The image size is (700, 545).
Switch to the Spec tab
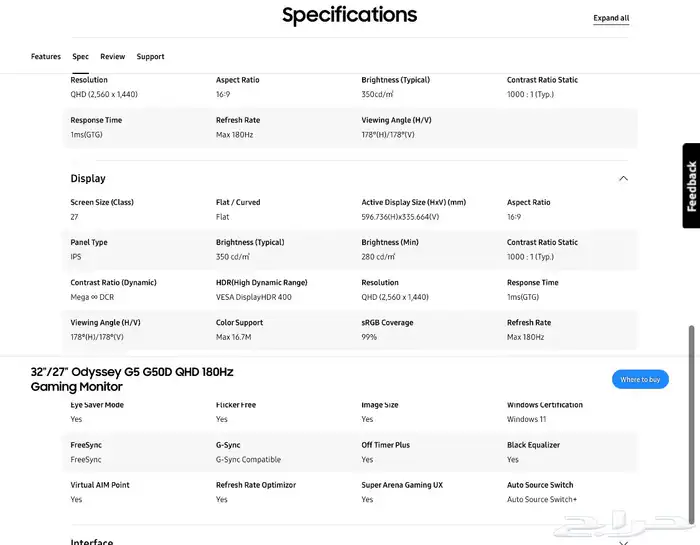80,57
